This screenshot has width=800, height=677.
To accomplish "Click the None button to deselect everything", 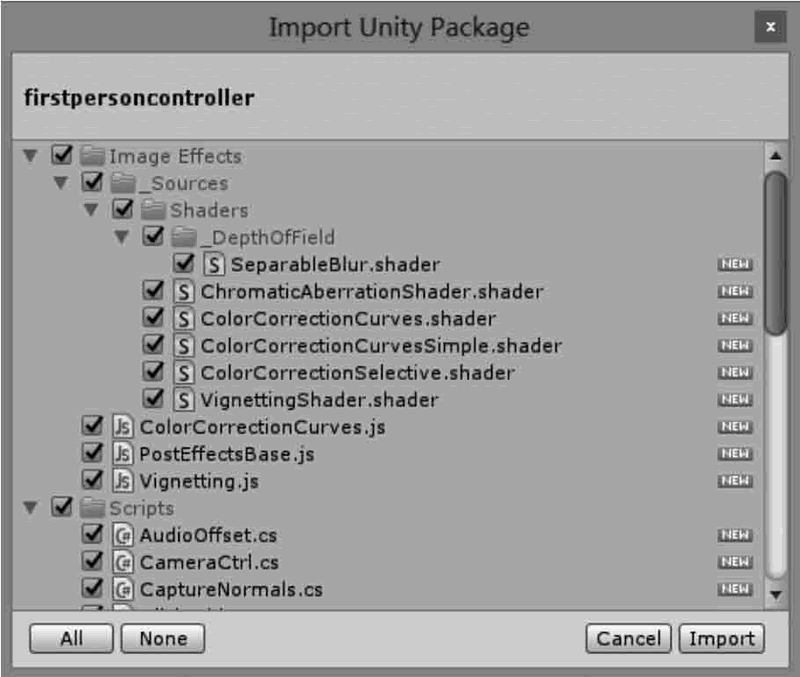I will (x=163, y=638).
